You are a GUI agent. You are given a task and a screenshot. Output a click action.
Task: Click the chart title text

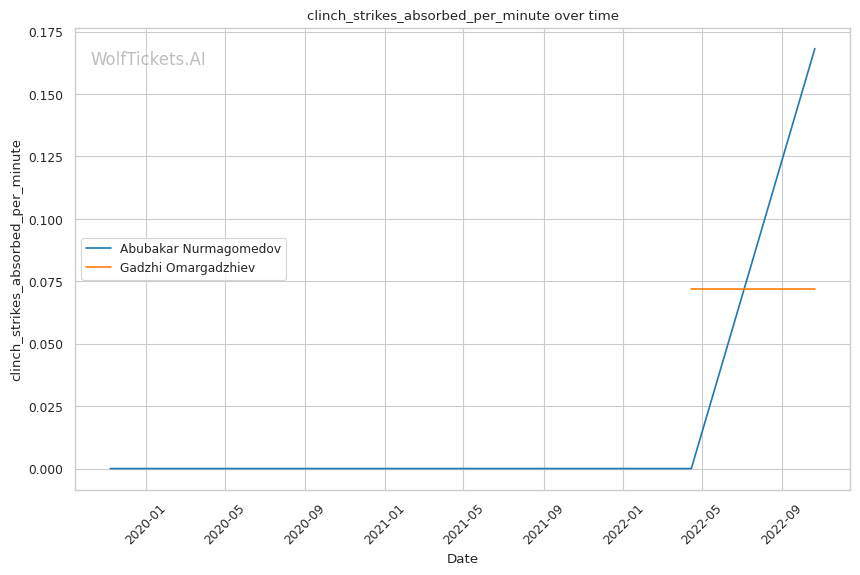click(462, 16)
